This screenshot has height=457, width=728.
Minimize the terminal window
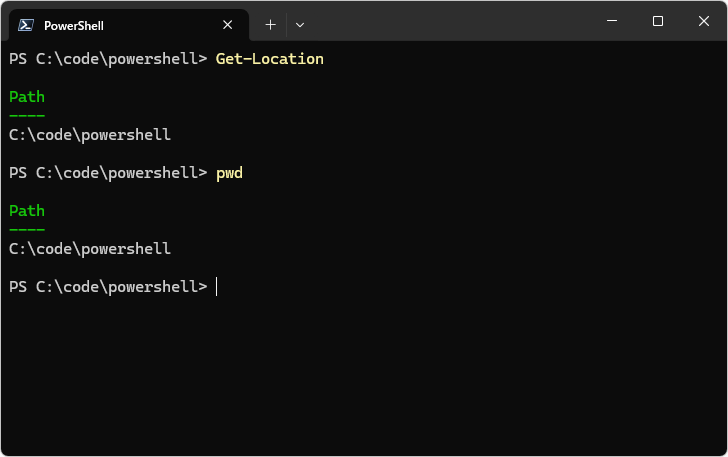click(612, 21)
